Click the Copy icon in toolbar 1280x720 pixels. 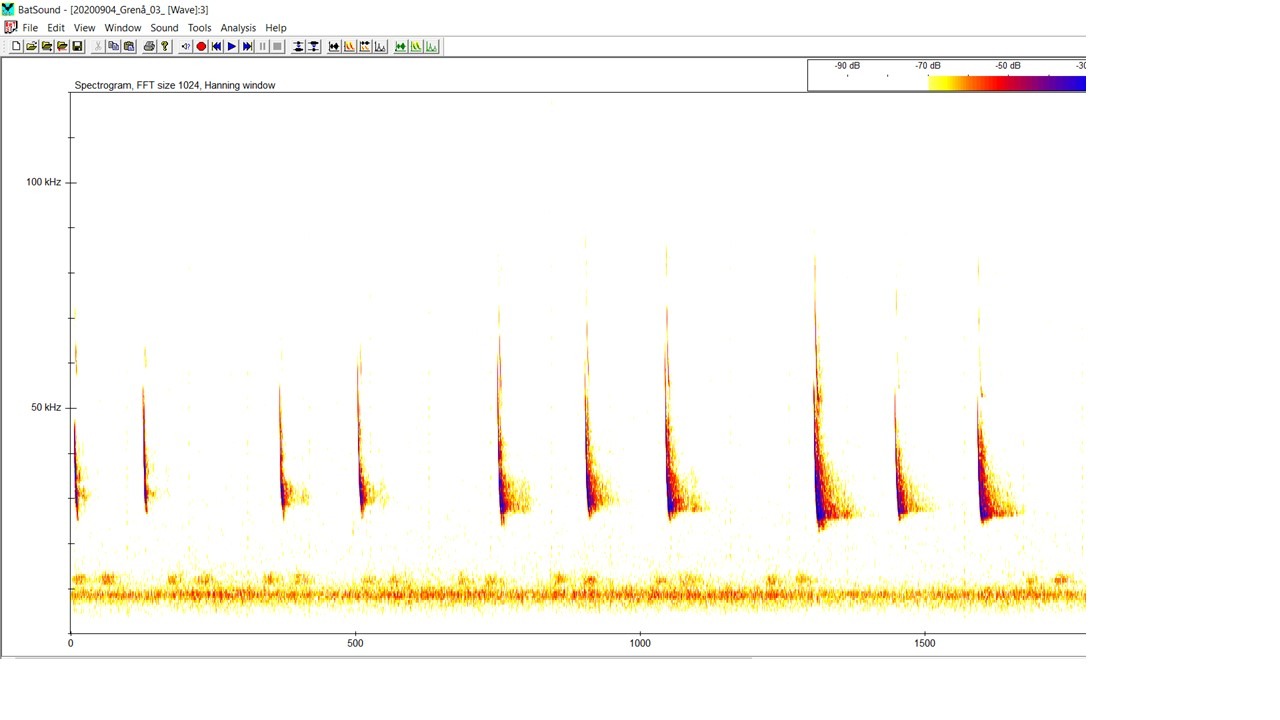(x=113, y=47)
